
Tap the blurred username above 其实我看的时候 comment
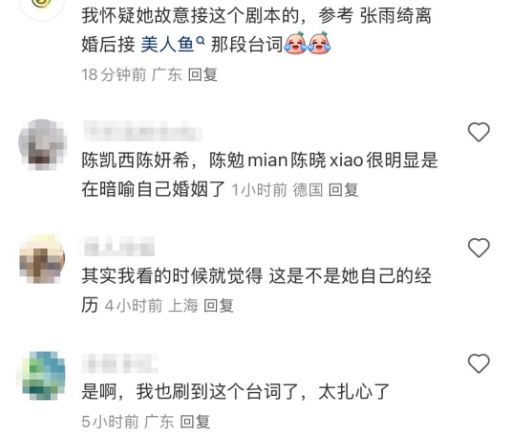119,247
